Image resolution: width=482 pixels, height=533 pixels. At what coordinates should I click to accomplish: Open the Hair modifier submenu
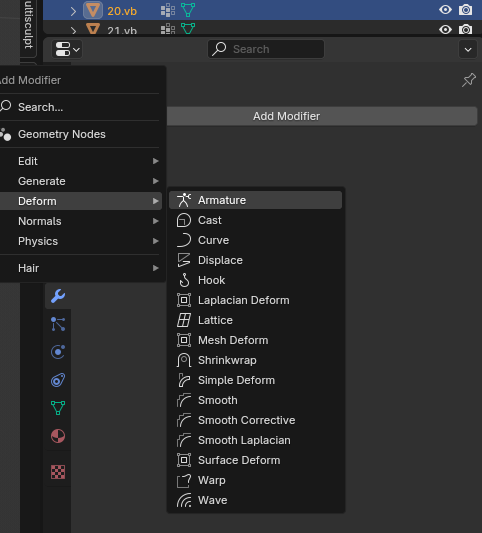click(x=81, y=268)
